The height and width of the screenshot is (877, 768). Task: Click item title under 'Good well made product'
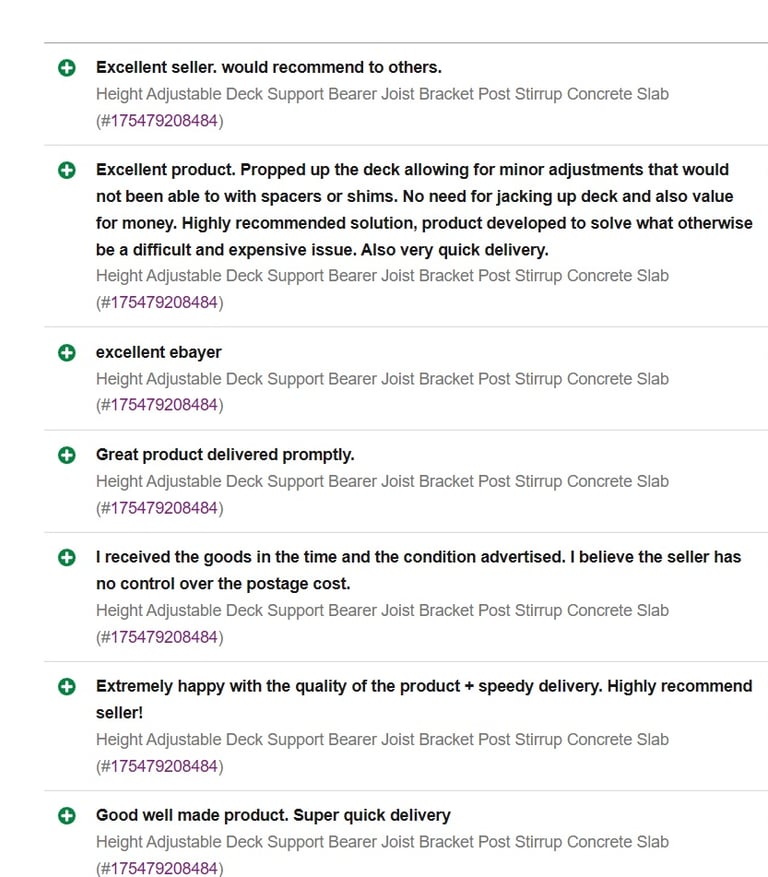[382, 842]
